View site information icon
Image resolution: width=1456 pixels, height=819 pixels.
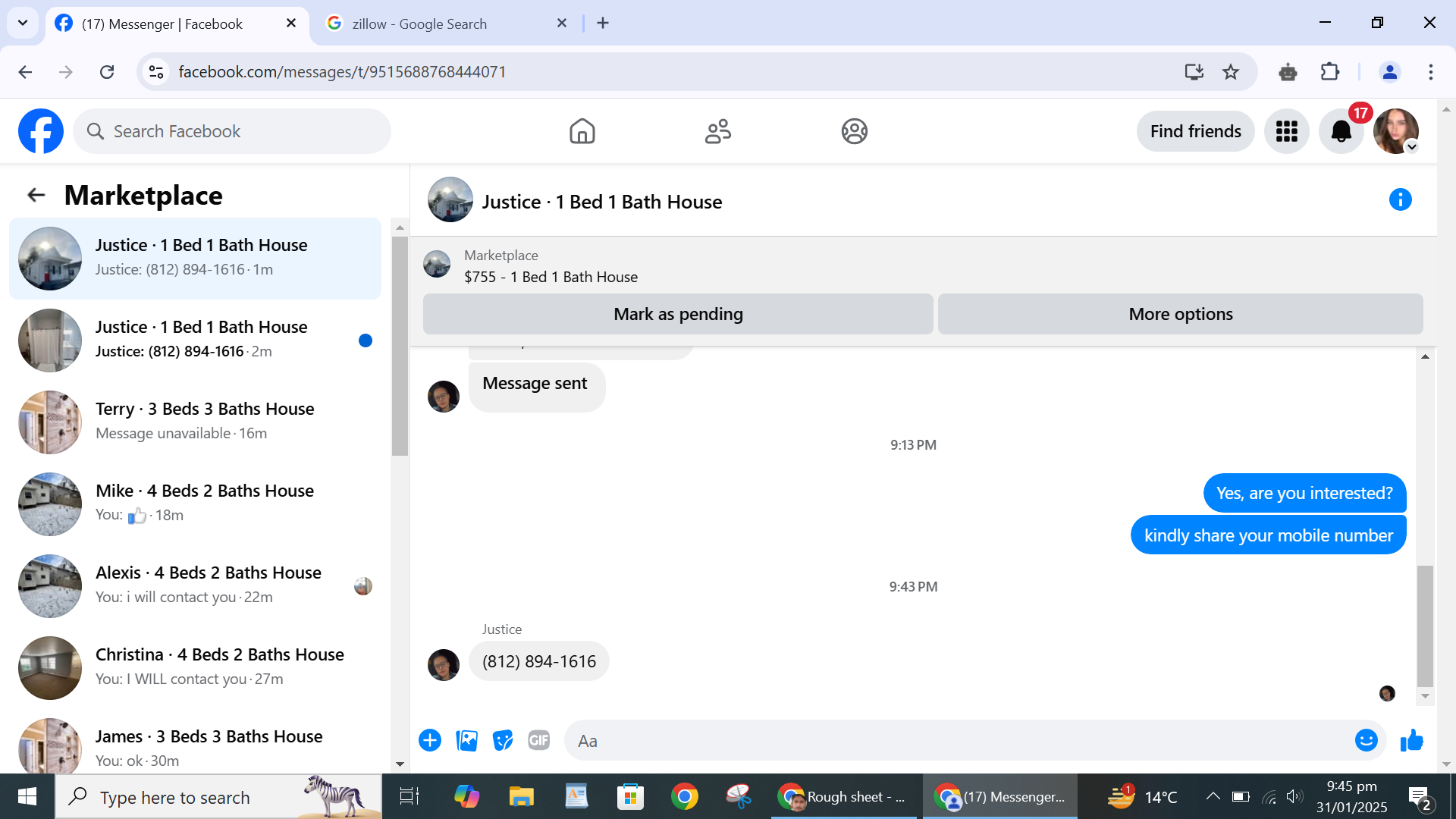(156, 72)
